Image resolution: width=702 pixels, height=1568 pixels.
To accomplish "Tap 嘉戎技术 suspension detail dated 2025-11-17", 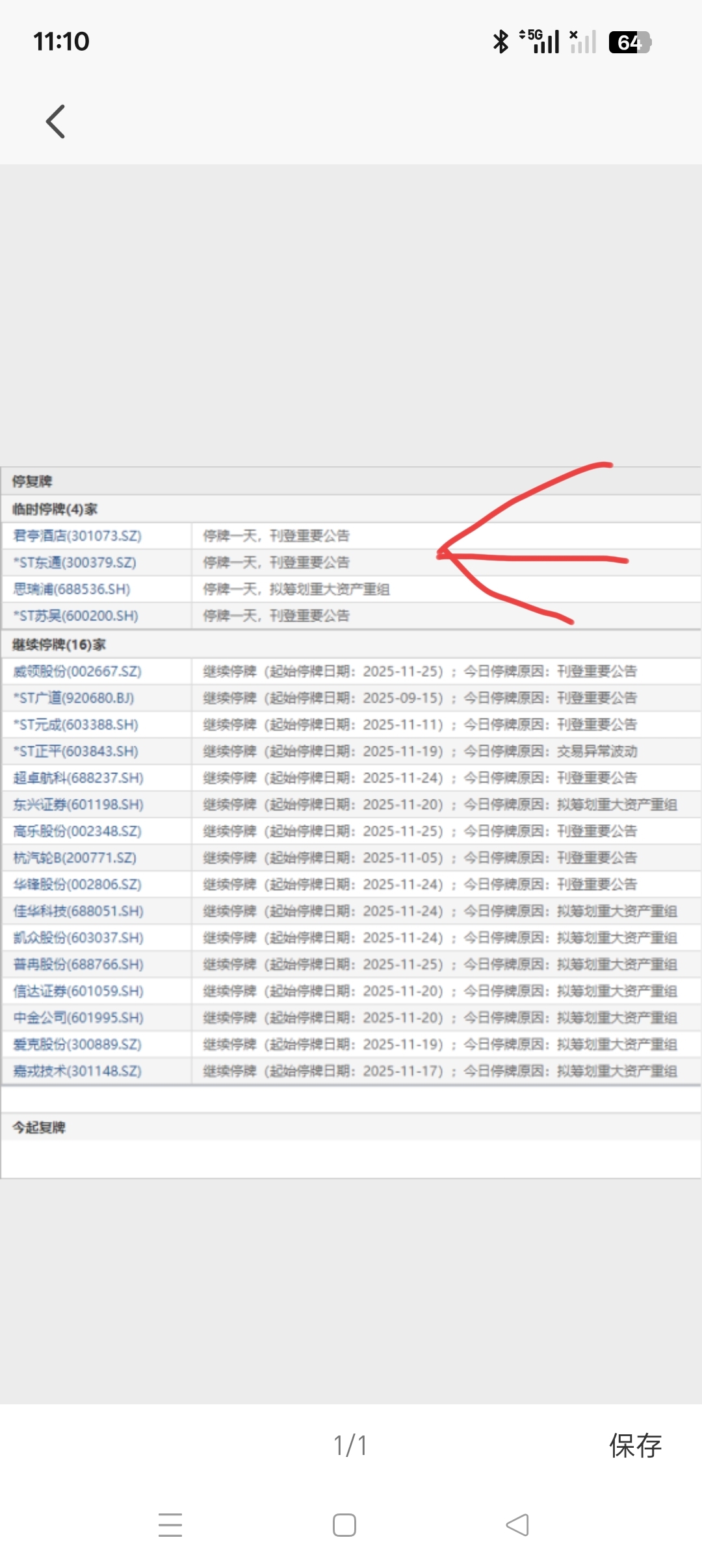I will (440, 1071).
